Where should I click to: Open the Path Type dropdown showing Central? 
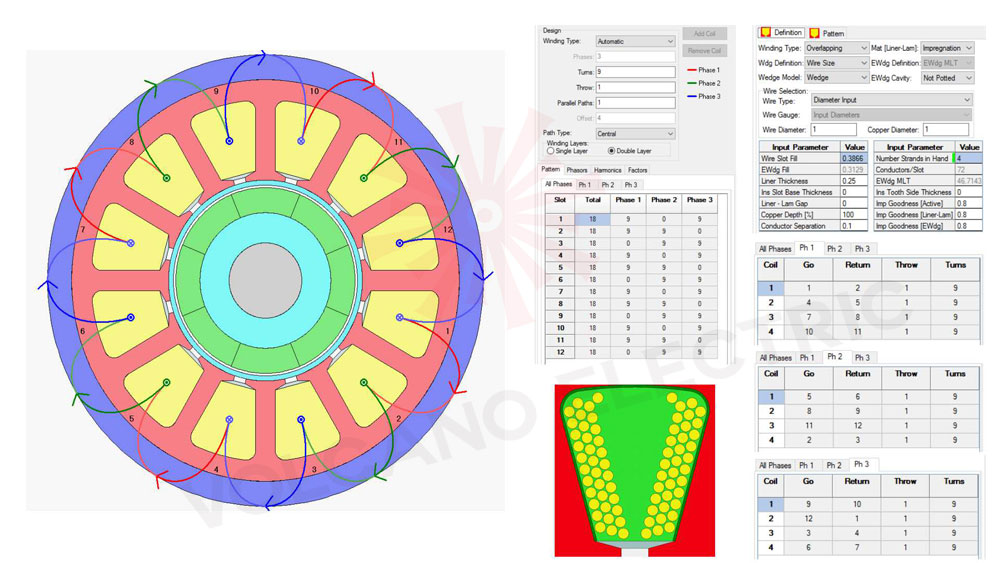coord(635,134)
